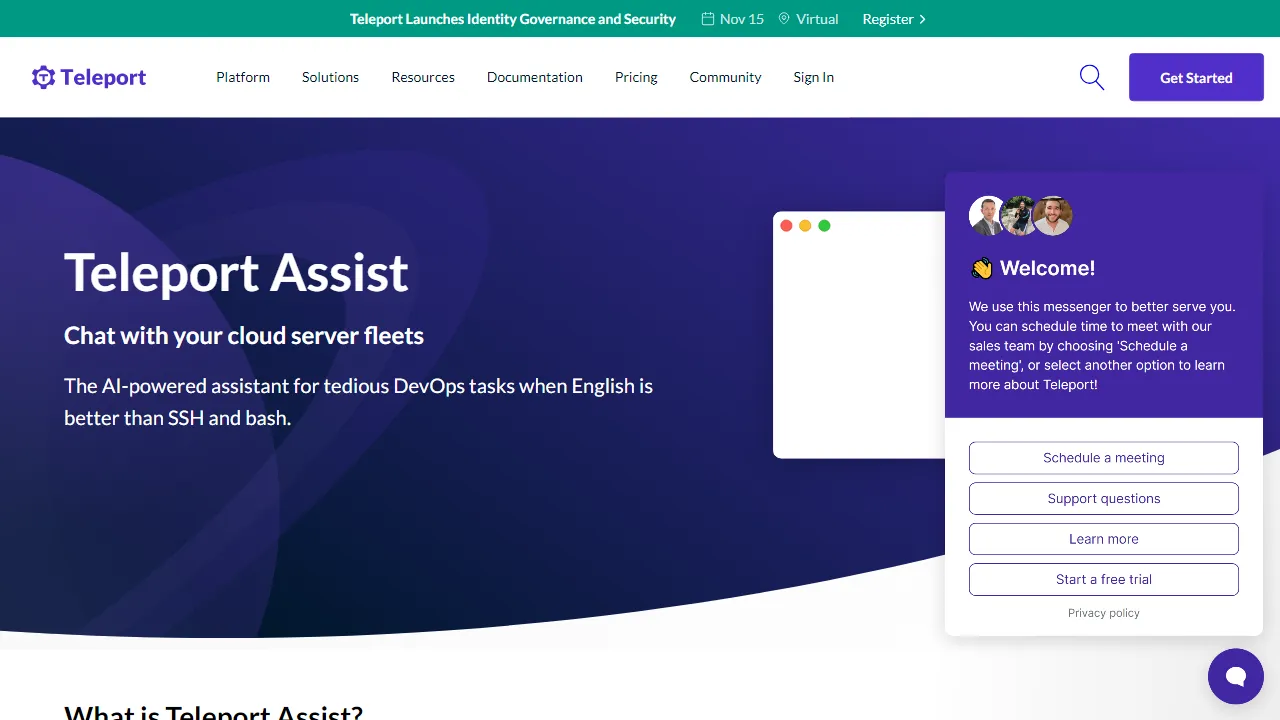Click the Teleport Assist heading
The height and width of the screenshot is (720, 1280).
[x=237, y=272]
